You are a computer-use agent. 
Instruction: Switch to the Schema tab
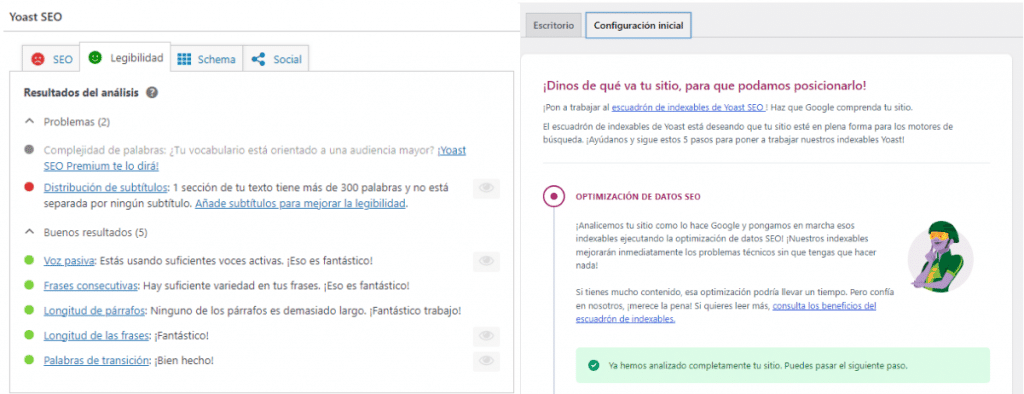coord(206,59)
